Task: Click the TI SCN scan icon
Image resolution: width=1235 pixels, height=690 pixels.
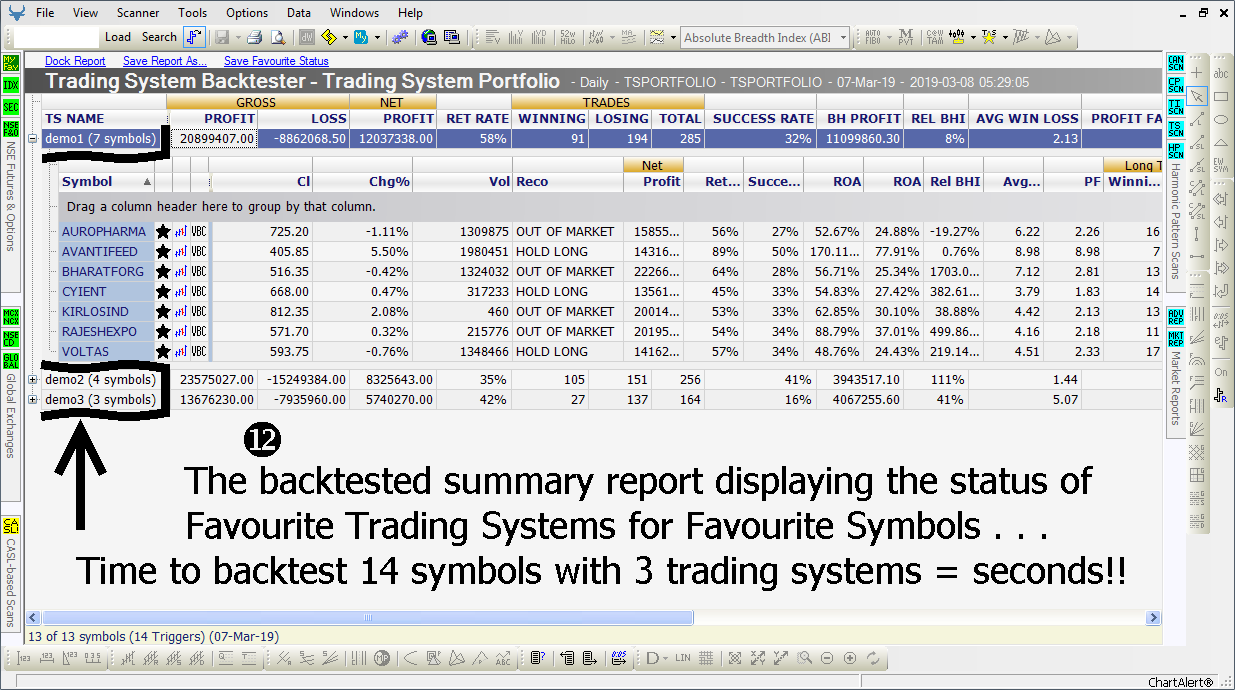Action: point(1176,107)
